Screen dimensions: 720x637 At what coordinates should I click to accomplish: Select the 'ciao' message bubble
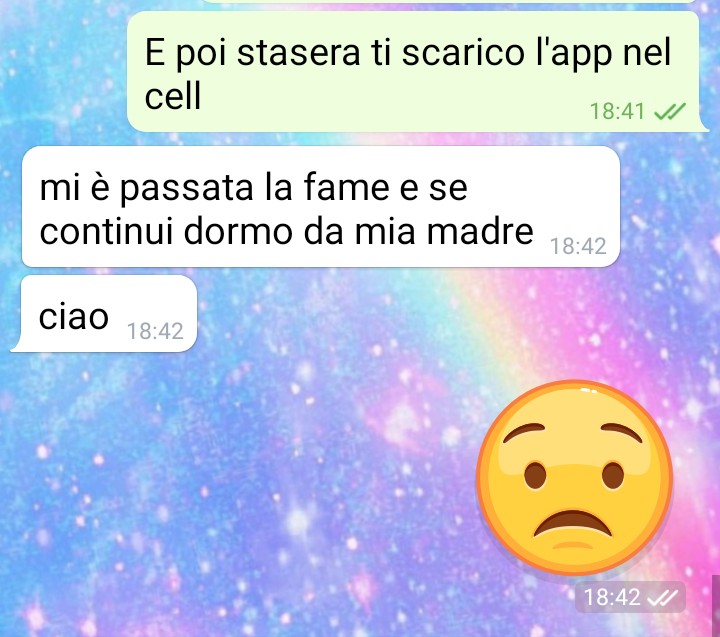pyautogui.click(x=105, y=314)
